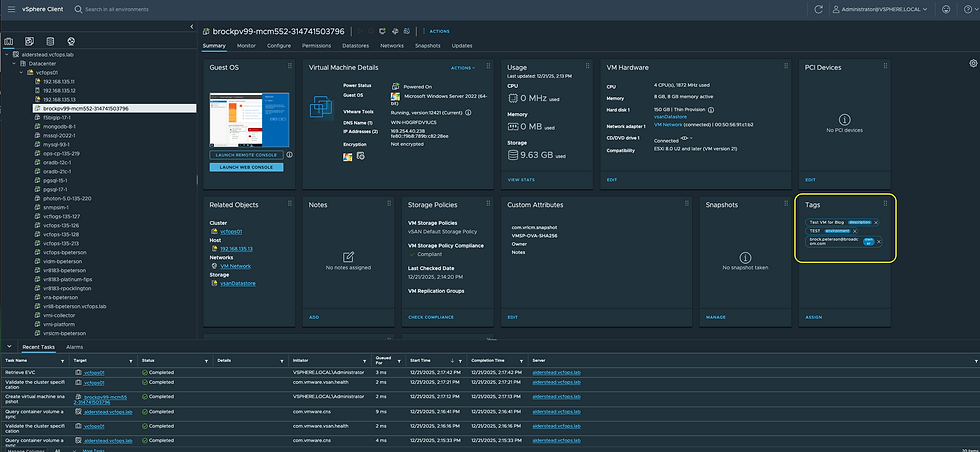Open the vSphere hamburger menu
980x452 pixels.
[9, 8]
